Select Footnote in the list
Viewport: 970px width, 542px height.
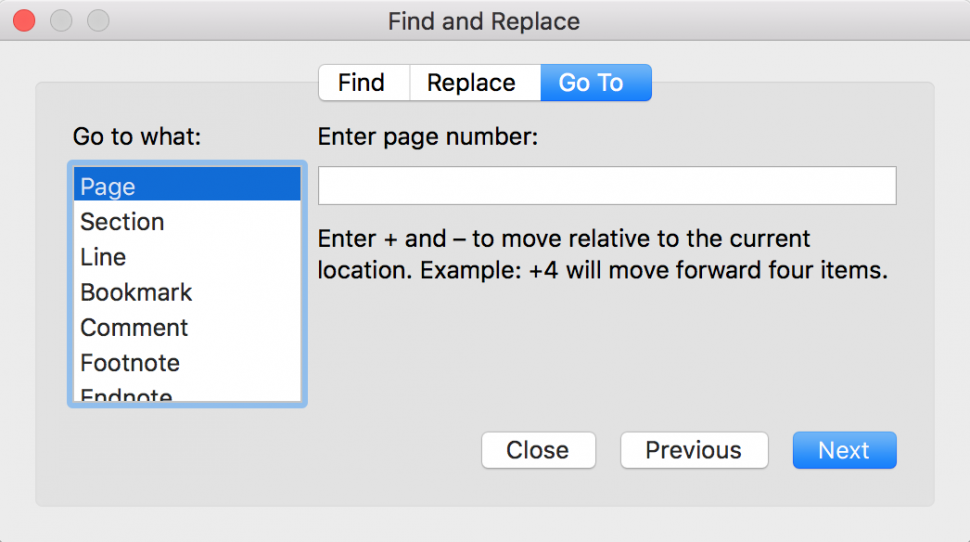point(187,363)
